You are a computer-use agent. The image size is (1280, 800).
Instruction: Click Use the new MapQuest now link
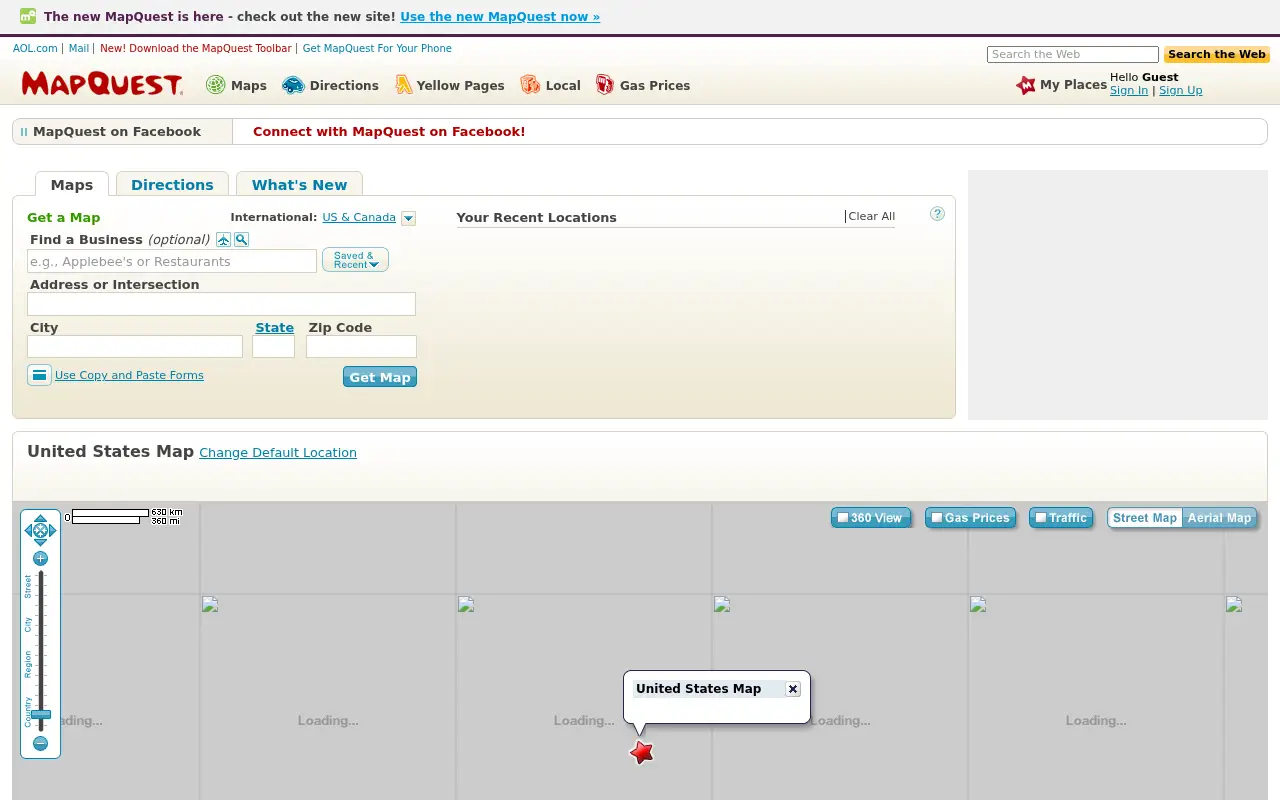500,17
